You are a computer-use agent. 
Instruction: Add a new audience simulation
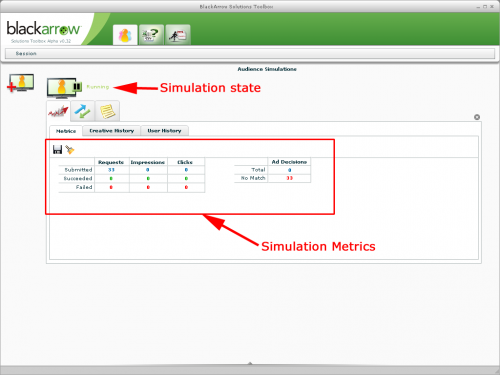(x=20, y=83)
